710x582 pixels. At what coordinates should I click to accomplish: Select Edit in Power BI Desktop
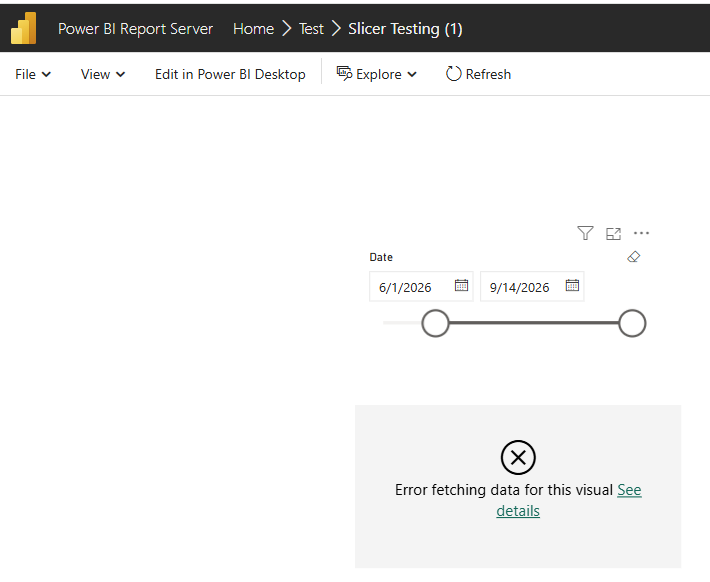(230, 74)
